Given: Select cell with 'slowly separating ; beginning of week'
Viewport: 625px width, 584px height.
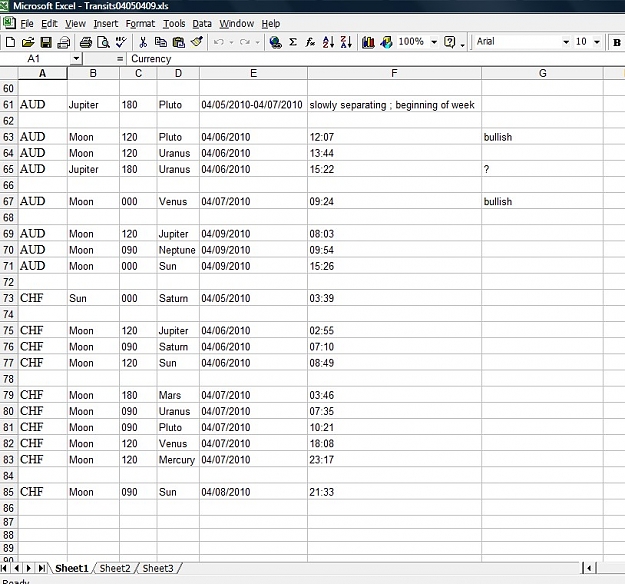Looking at the screenshot, I should tap(394, 105).
